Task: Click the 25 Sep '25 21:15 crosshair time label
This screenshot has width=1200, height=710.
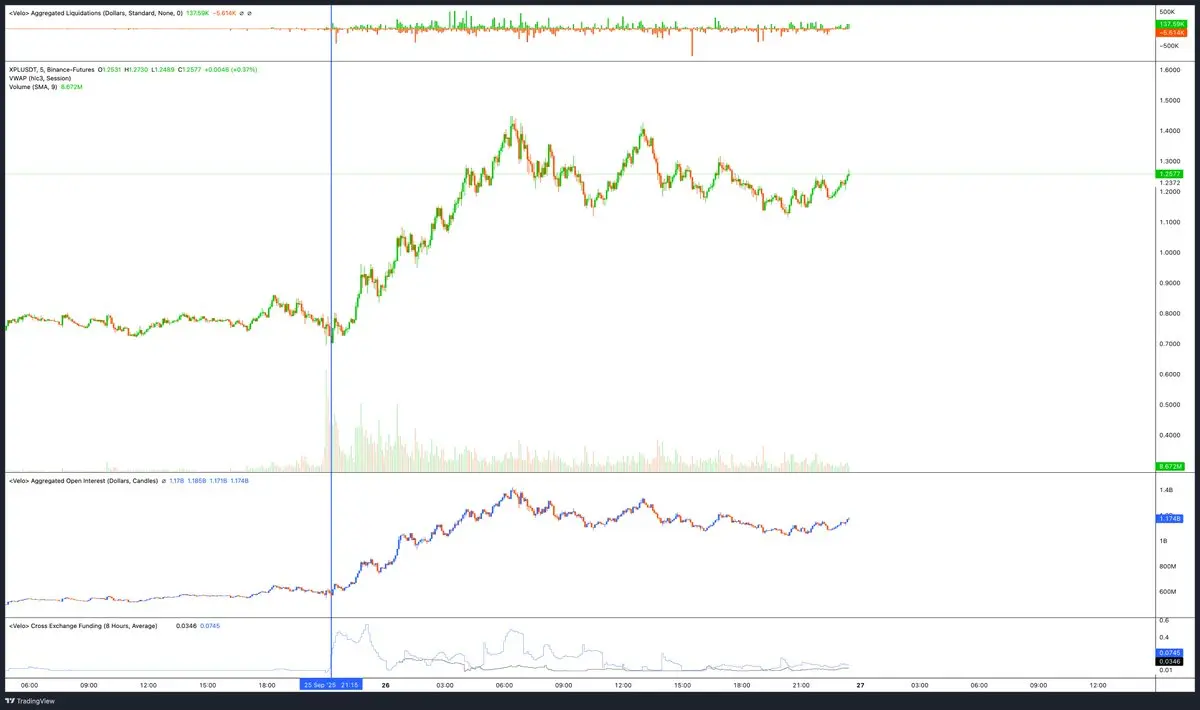Action: [331, 685]
